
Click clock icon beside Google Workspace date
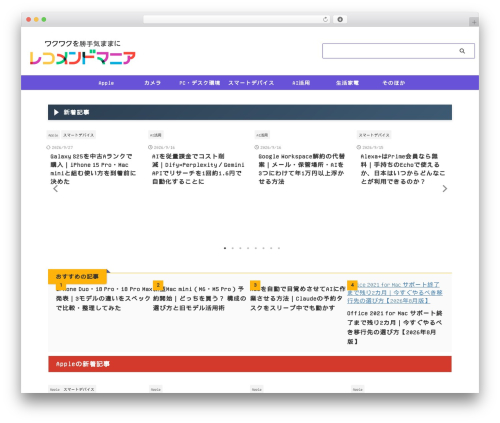click(x=256, y=147)
